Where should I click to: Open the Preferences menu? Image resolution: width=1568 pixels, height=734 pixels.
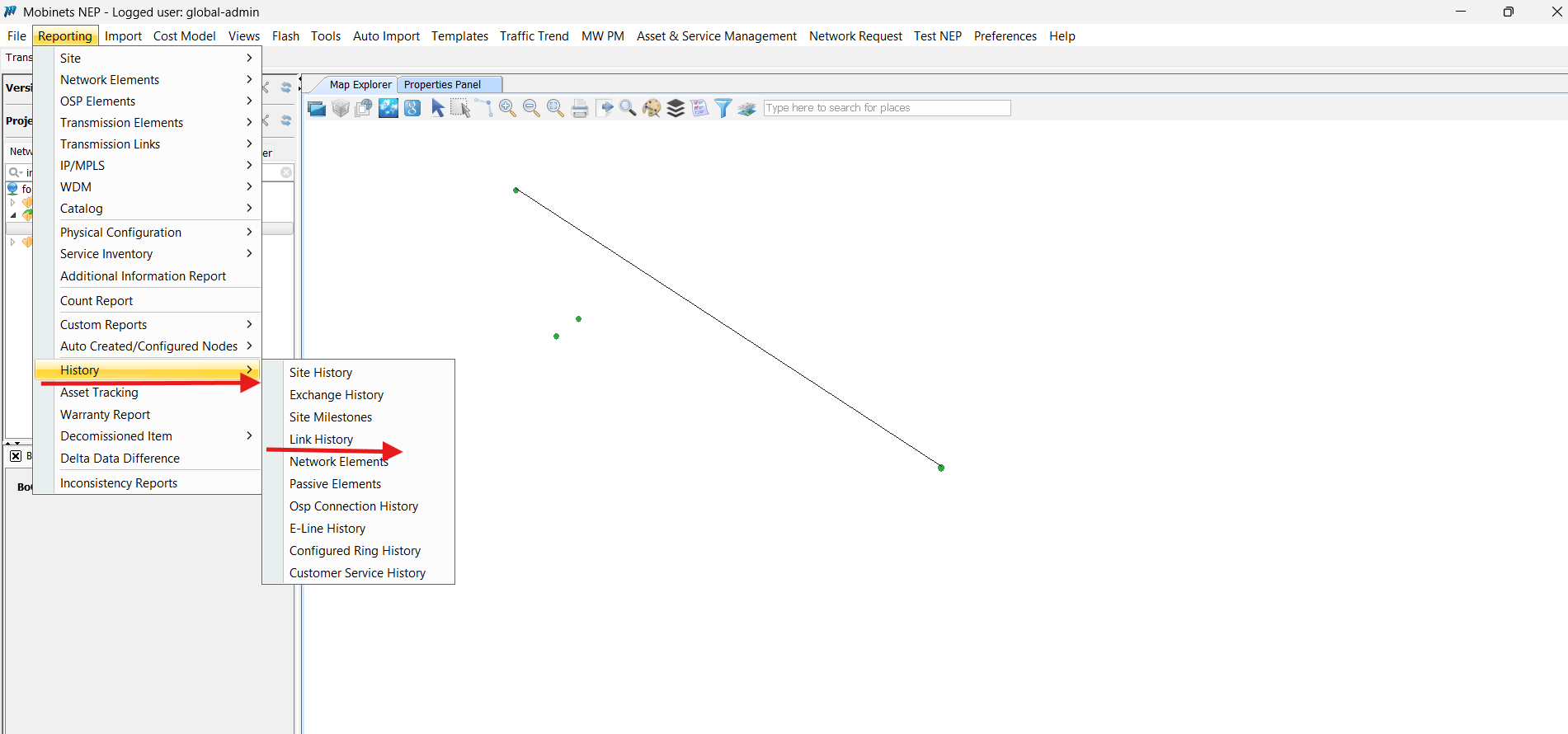coord(1005,36)
